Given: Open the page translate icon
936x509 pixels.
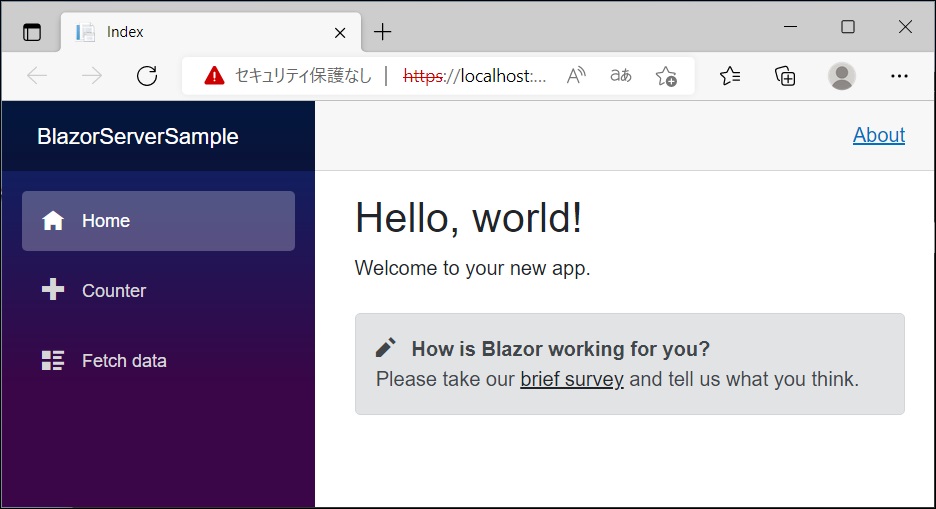Looking at the screenshot, I should tap(620, 75).
